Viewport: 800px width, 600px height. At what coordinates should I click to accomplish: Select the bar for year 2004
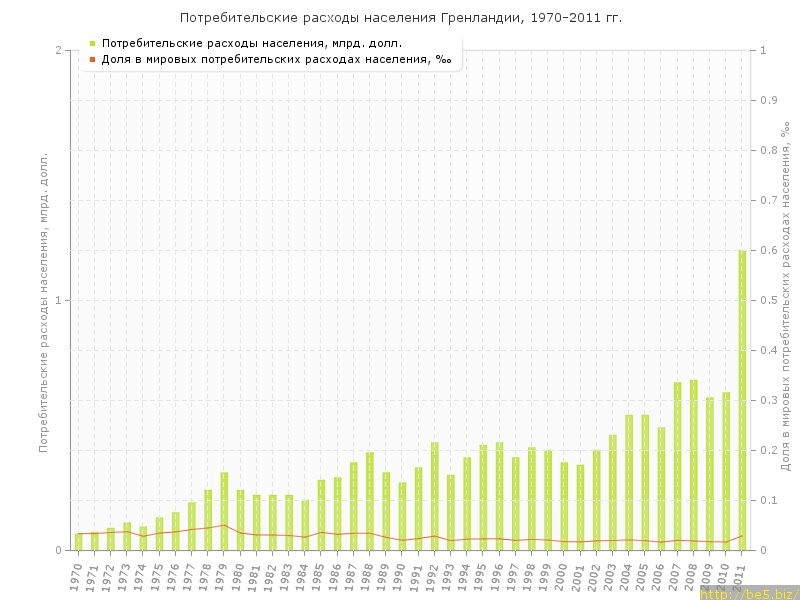pos(629,482)
